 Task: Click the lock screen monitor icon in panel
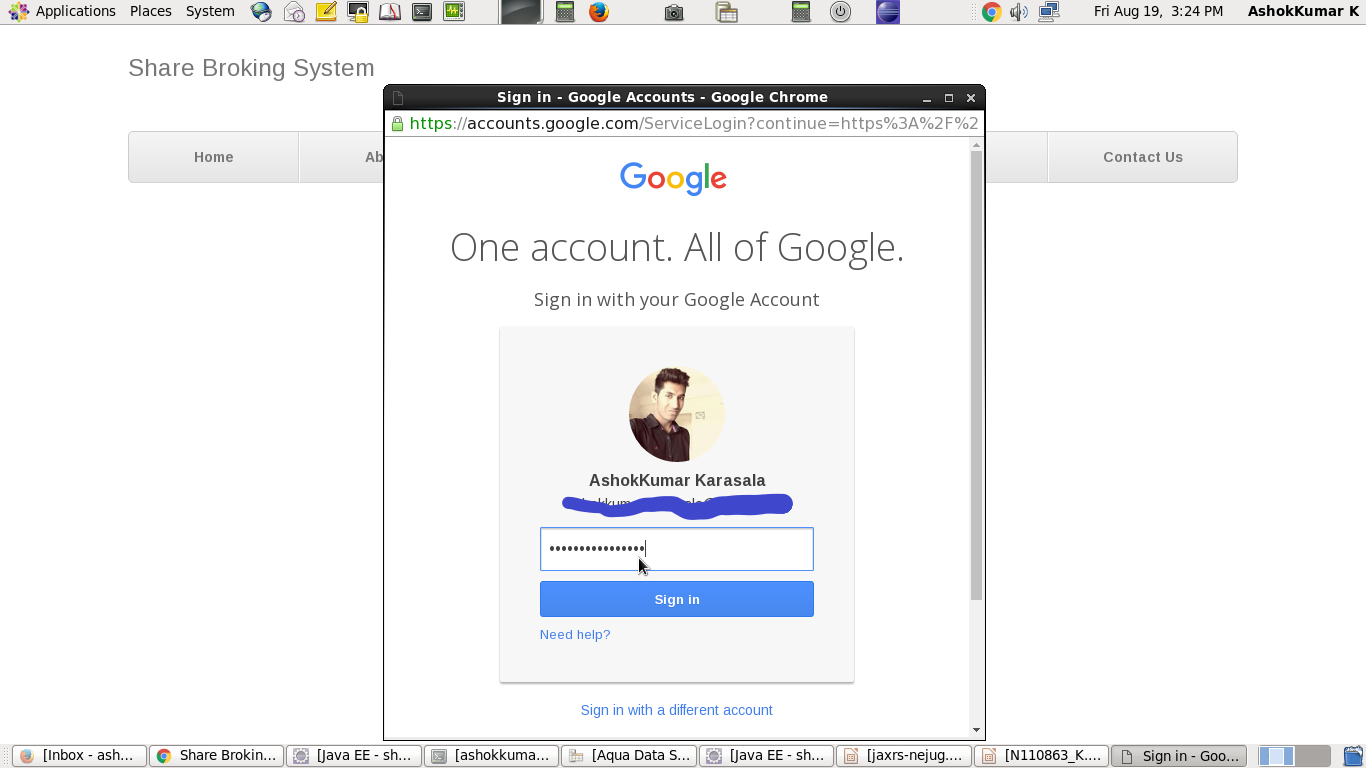pos(358,12)
